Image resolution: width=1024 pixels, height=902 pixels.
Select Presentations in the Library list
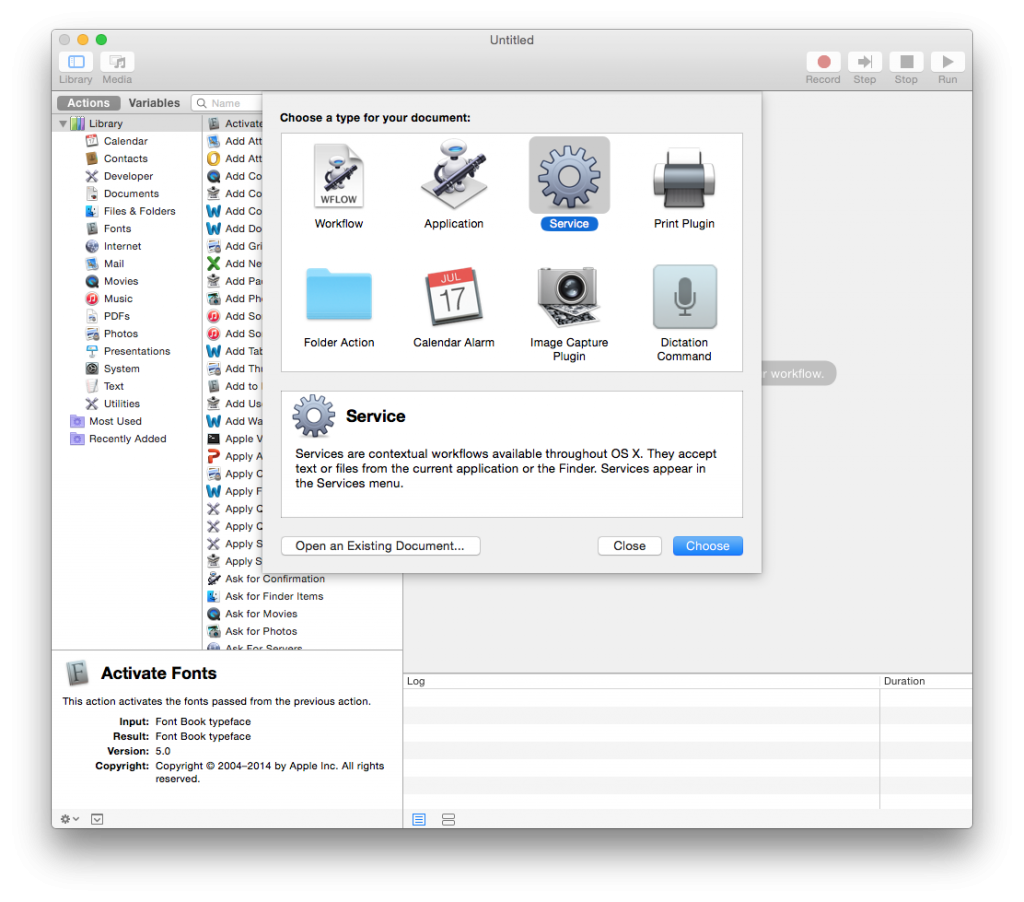pyautogui.click(x=136, y=351)
